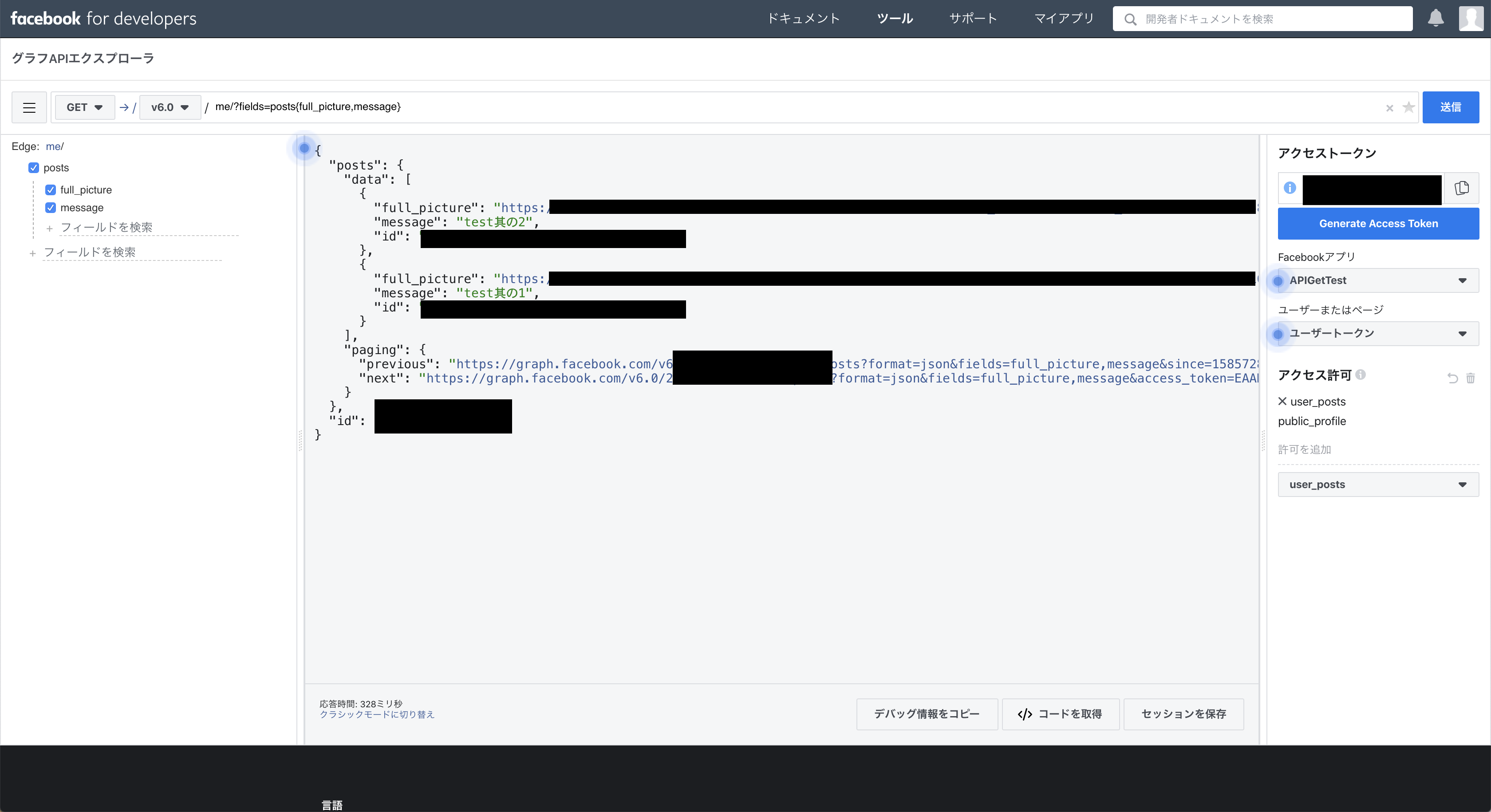Click the public_profile permission text
The height and width of the screenshot is (812, 1491).
click(1312, 422)
